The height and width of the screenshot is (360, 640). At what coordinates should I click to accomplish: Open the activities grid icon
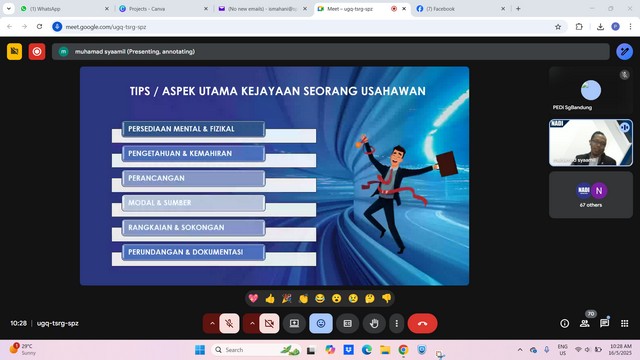click(x=624, y=323)
